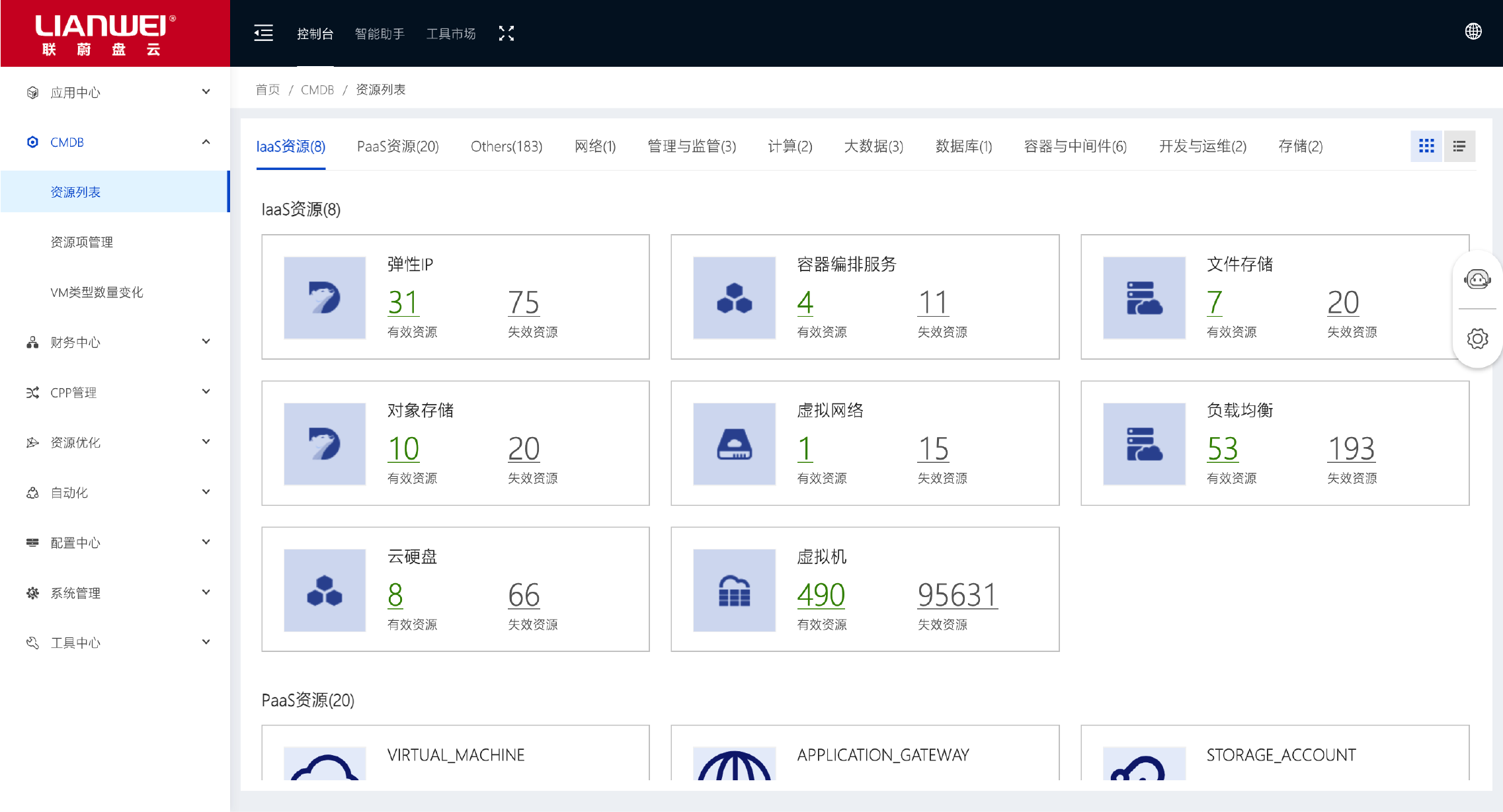Image resolution: width=1503 pixels, height=812 pixels.
Task: Open VM类型数量变化 in the sidebar
Action: pyautogui.click(x=97, y=292)
